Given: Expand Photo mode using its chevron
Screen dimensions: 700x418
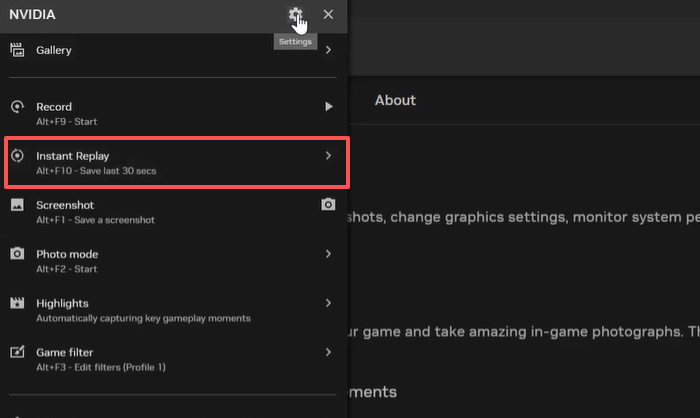Looking at the screenshot, I should click(x=328, y=254).
